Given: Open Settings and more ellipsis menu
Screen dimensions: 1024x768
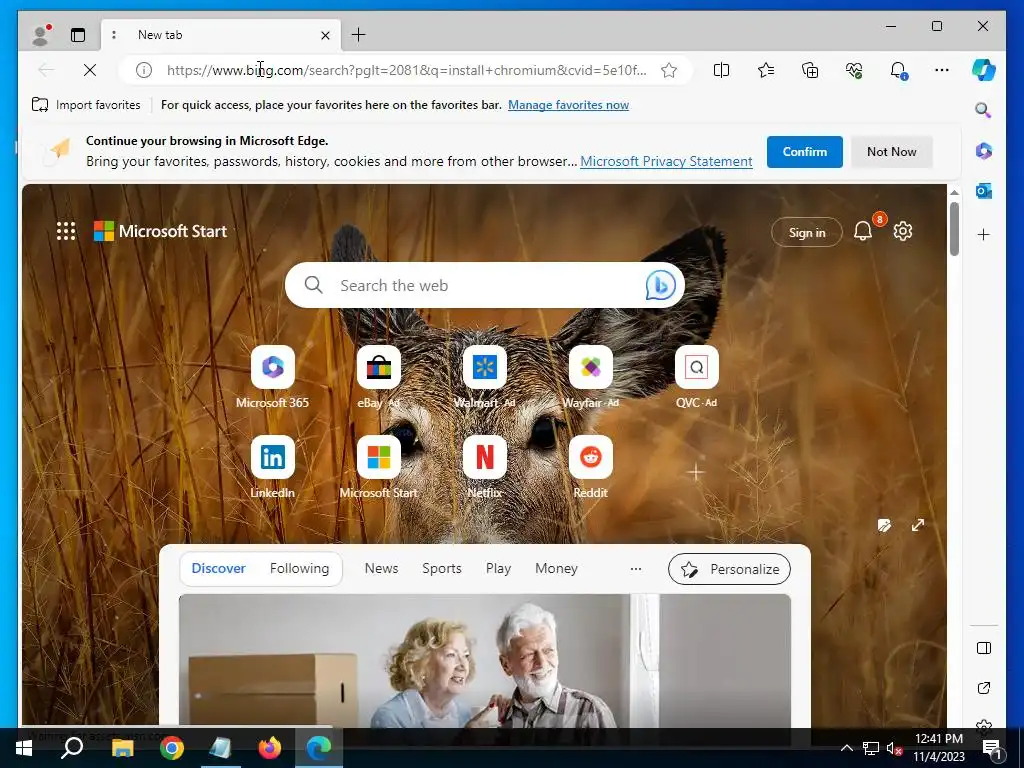Looking at the screenshot, I should tap(942, 70).
